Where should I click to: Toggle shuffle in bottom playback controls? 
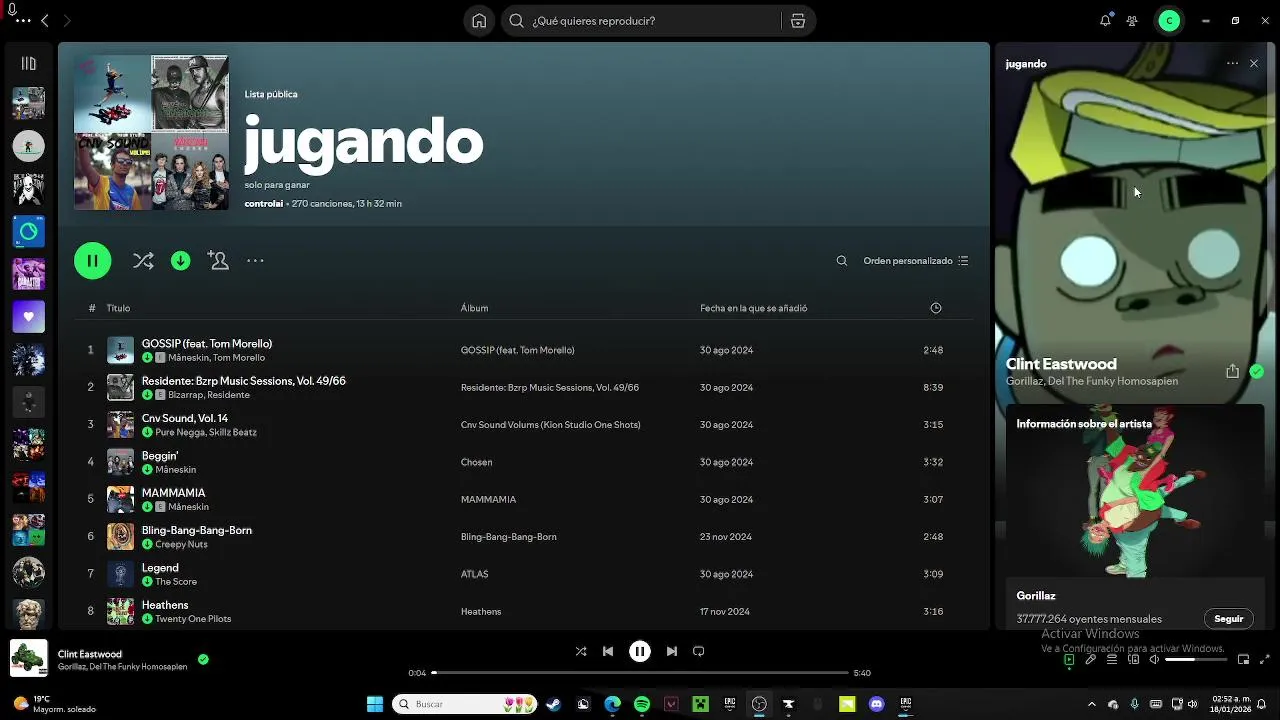581,651
